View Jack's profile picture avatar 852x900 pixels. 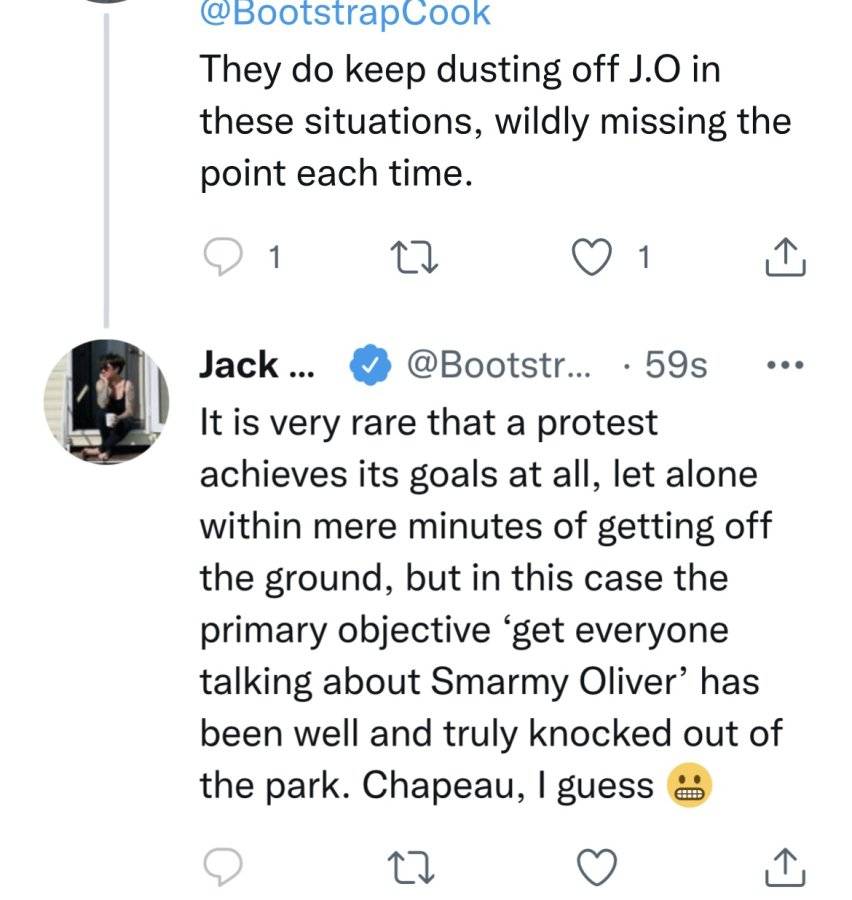pos(107,402)
